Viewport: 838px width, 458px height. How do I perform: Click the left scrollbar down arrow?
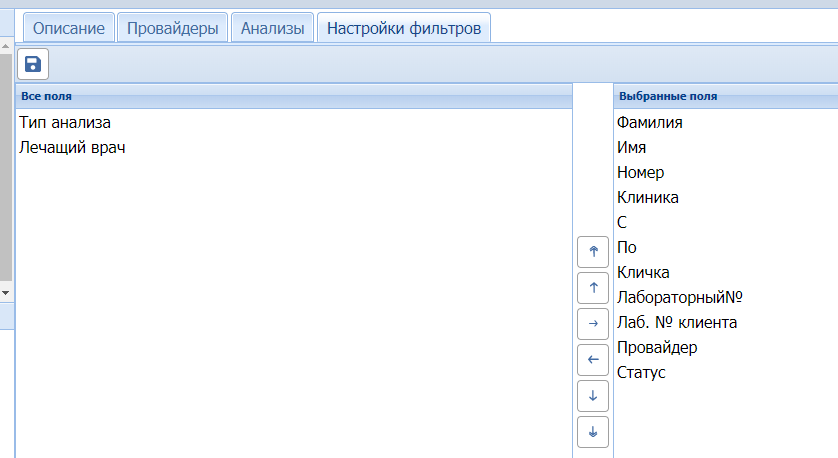tap(5, 292)
